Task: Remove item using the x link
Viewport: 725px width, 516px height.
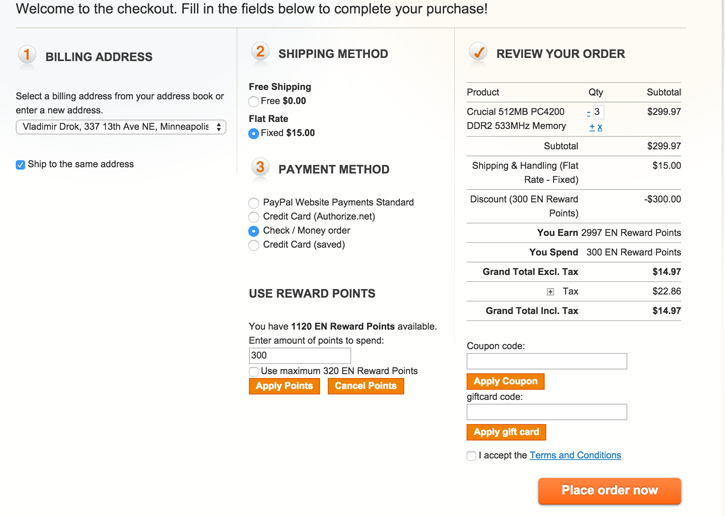Action: pyautogui.click(x=600, y=128)
